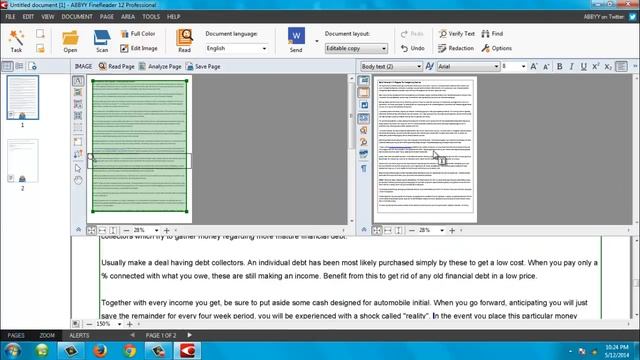Image resolution: width=640 pixels, height=360 pixels.
Task: Expand the Send dropdown arrow
Action: [317, 41]
